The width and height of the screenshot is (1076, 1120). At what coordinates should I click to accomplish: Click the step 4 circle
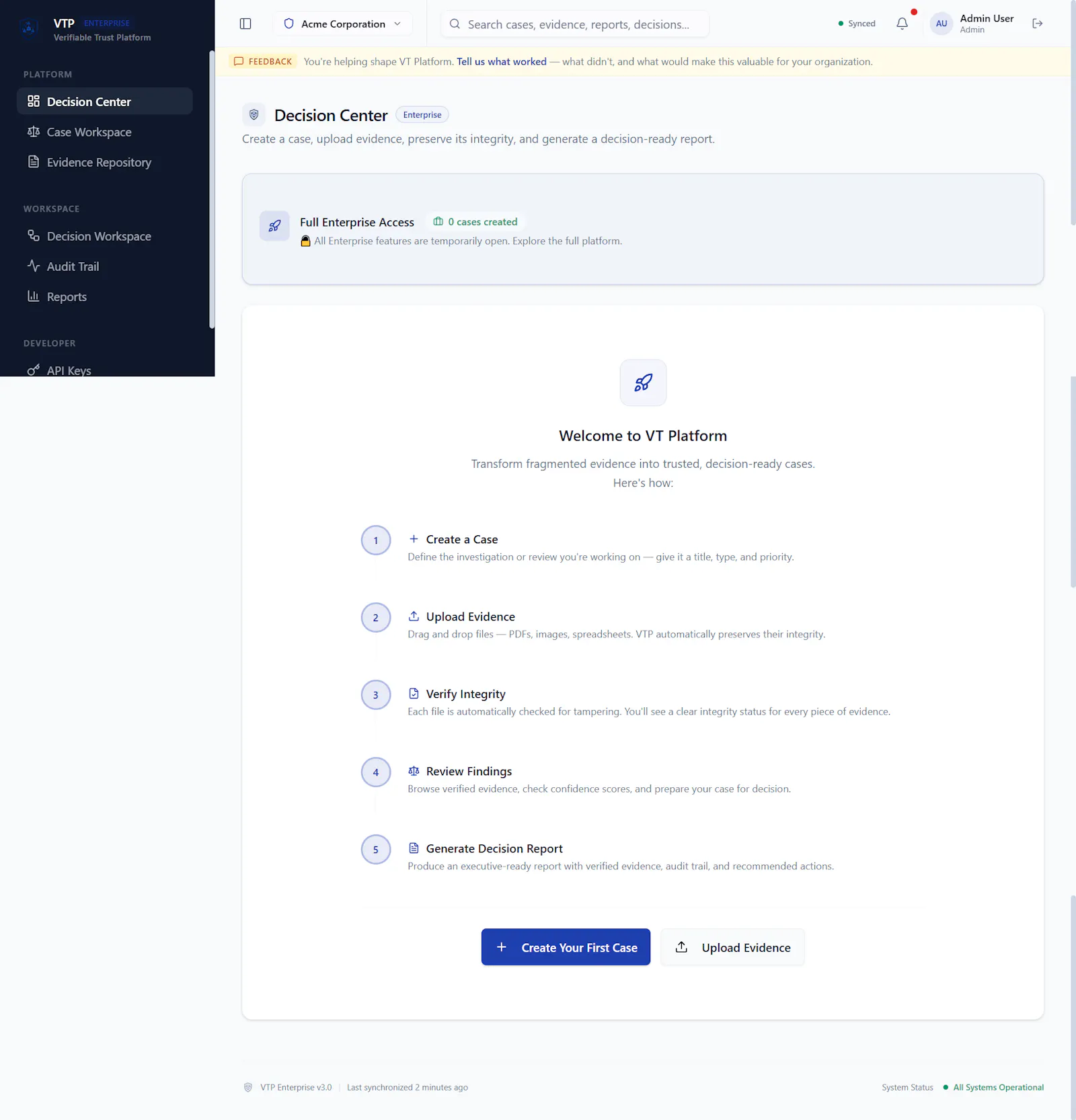(376, 772)
